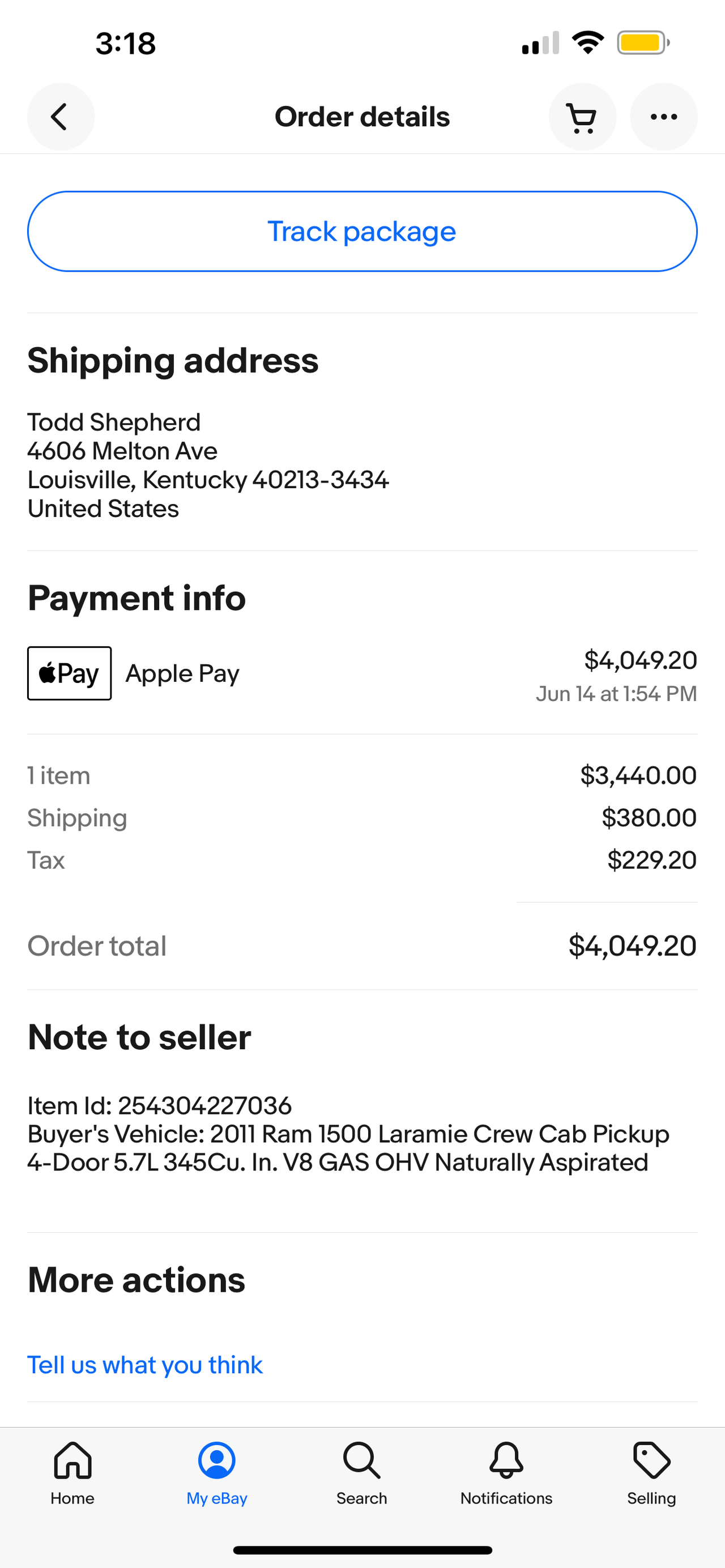725x1568 pixels.
Task: Tap the Buyer's Vehicle note text
Action: point(348,1148)
